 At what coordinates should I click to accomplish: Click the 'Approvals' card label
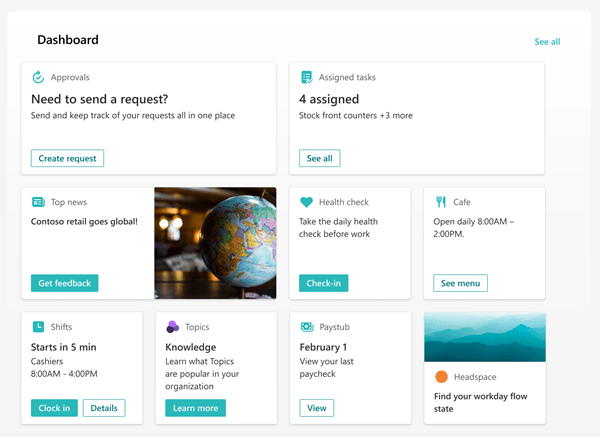pos(70,77)
